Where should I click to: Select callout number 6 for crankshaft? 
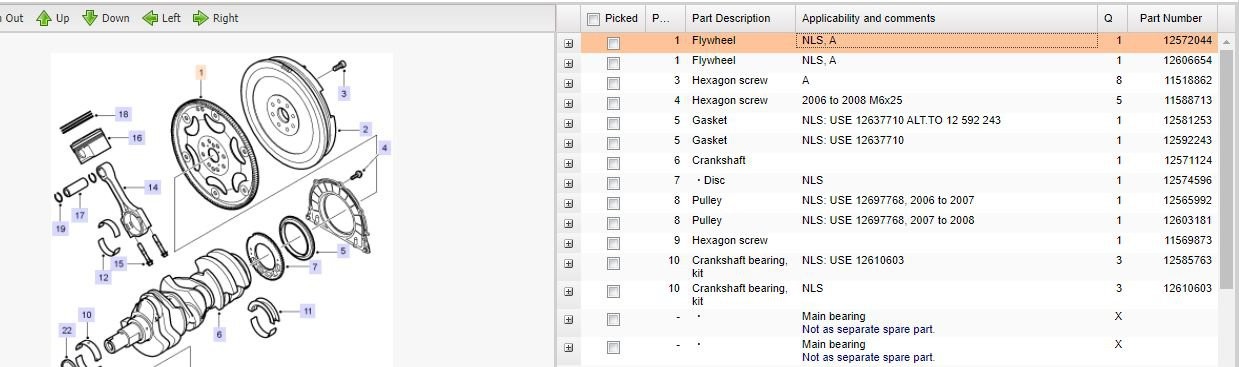(x=219, y=333)
